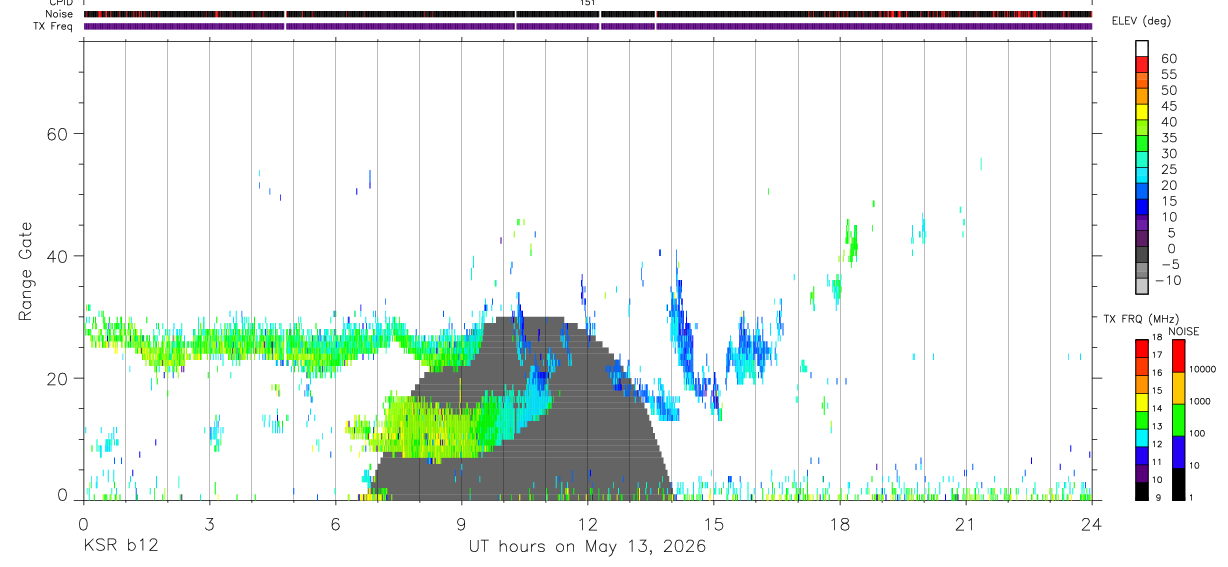Click the 'Noise' row label at top

(60, 14)
